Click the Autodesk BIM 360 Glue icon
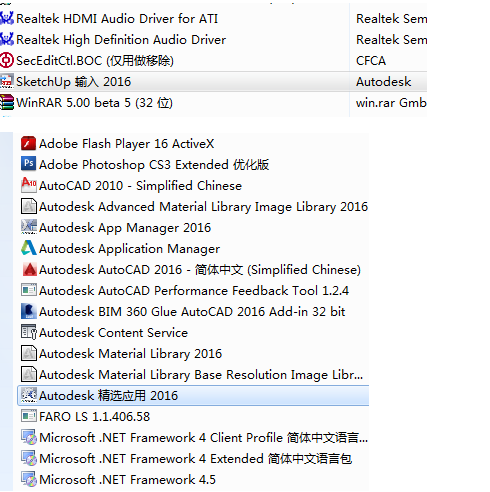490x492 pixels. pos(28,311)
